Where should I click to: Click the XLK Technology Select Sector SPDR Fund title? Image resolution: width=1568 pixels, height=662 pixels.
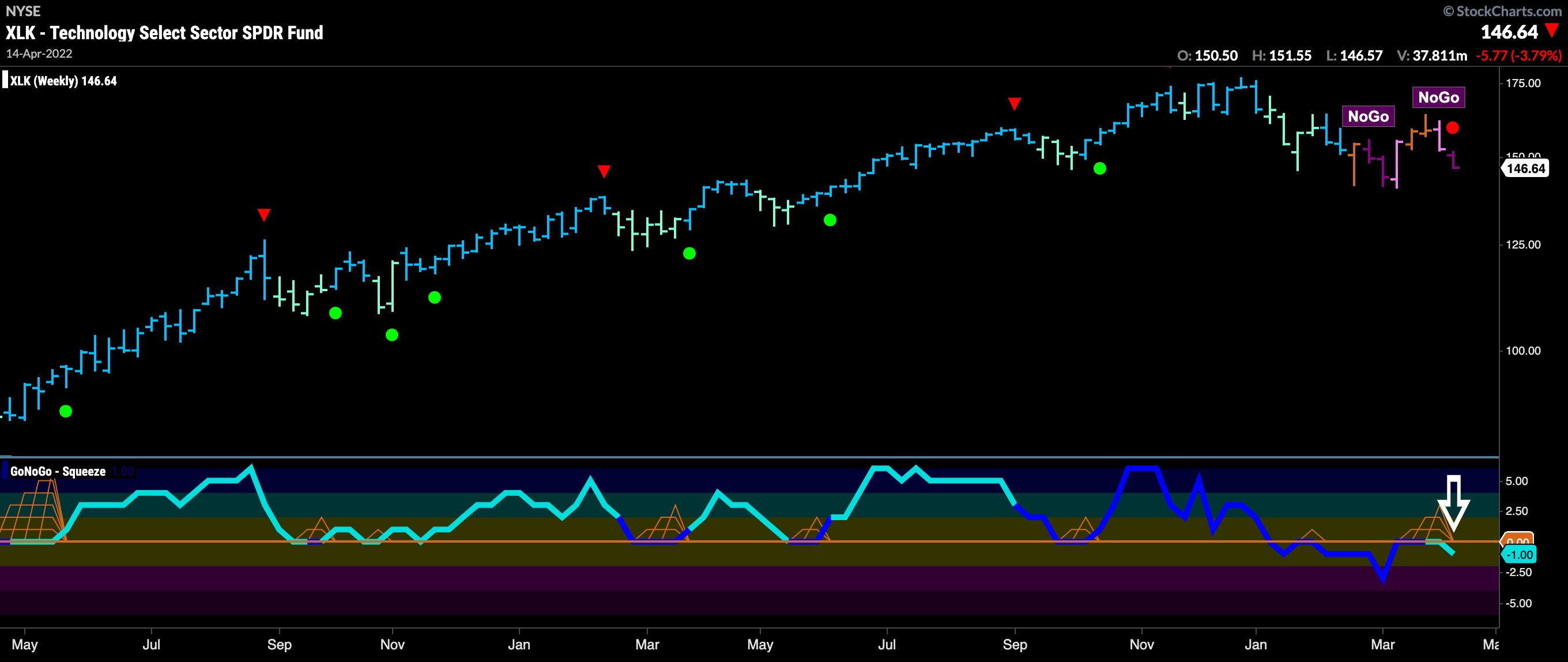164,33
